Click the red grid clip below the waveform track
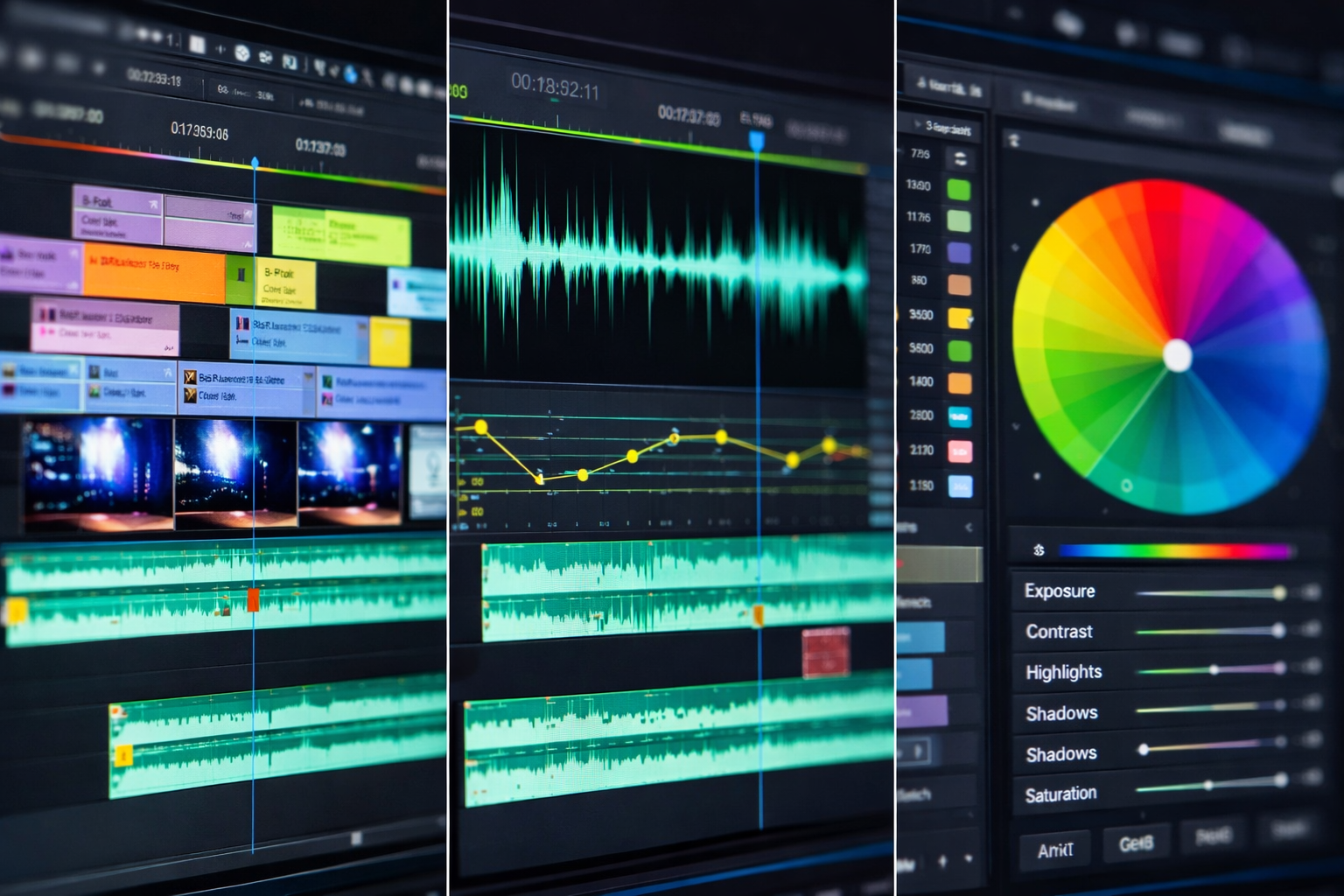1344x896 pixels. (825, 652)
